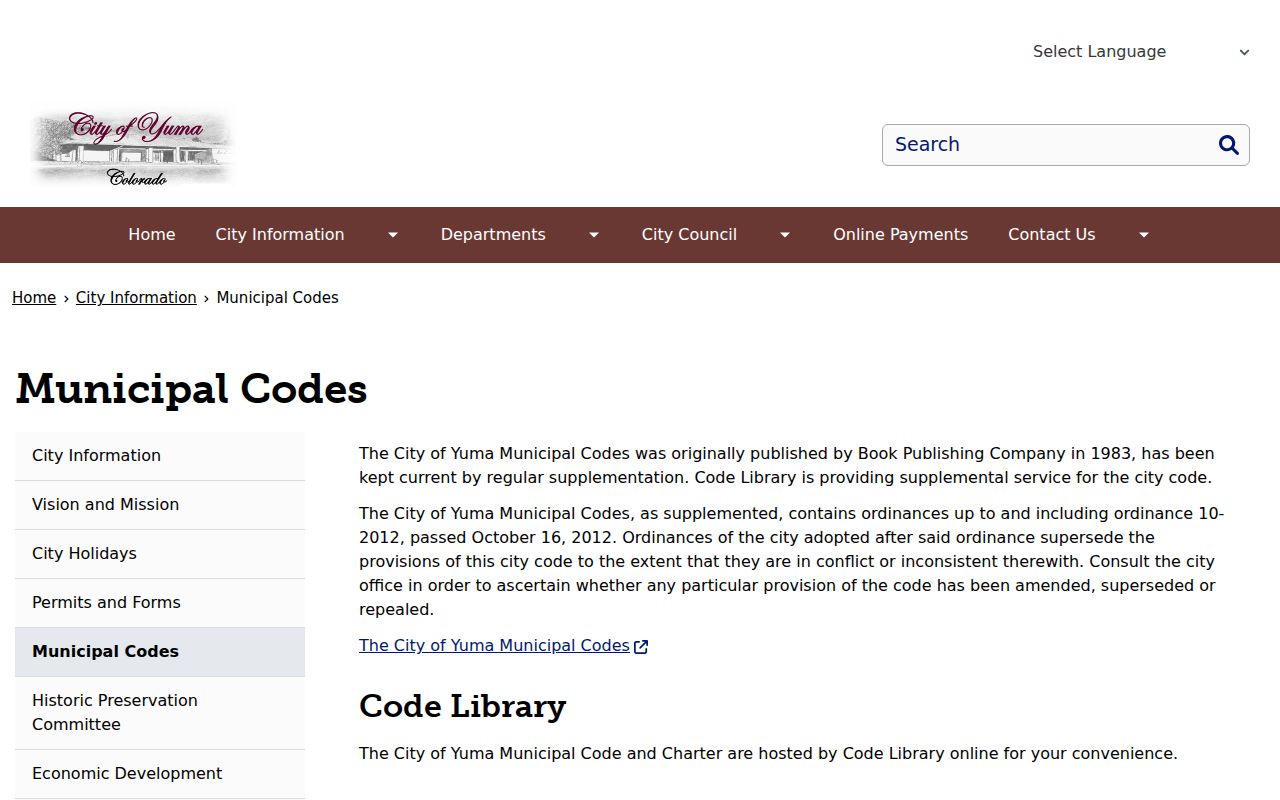This screenshot has width=1280, height=800.
Task: Open the Select Language dropdown
Action: point(1141,52)
